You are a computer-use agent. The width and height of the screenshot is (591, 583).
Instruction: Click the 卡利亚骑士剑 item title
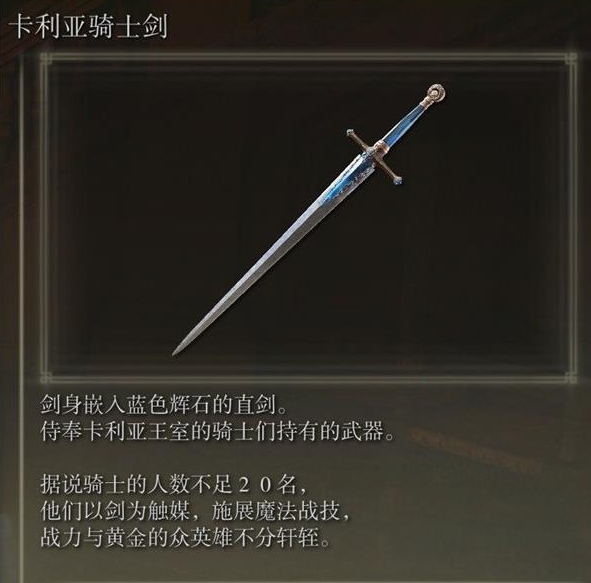tap(88, 27)
